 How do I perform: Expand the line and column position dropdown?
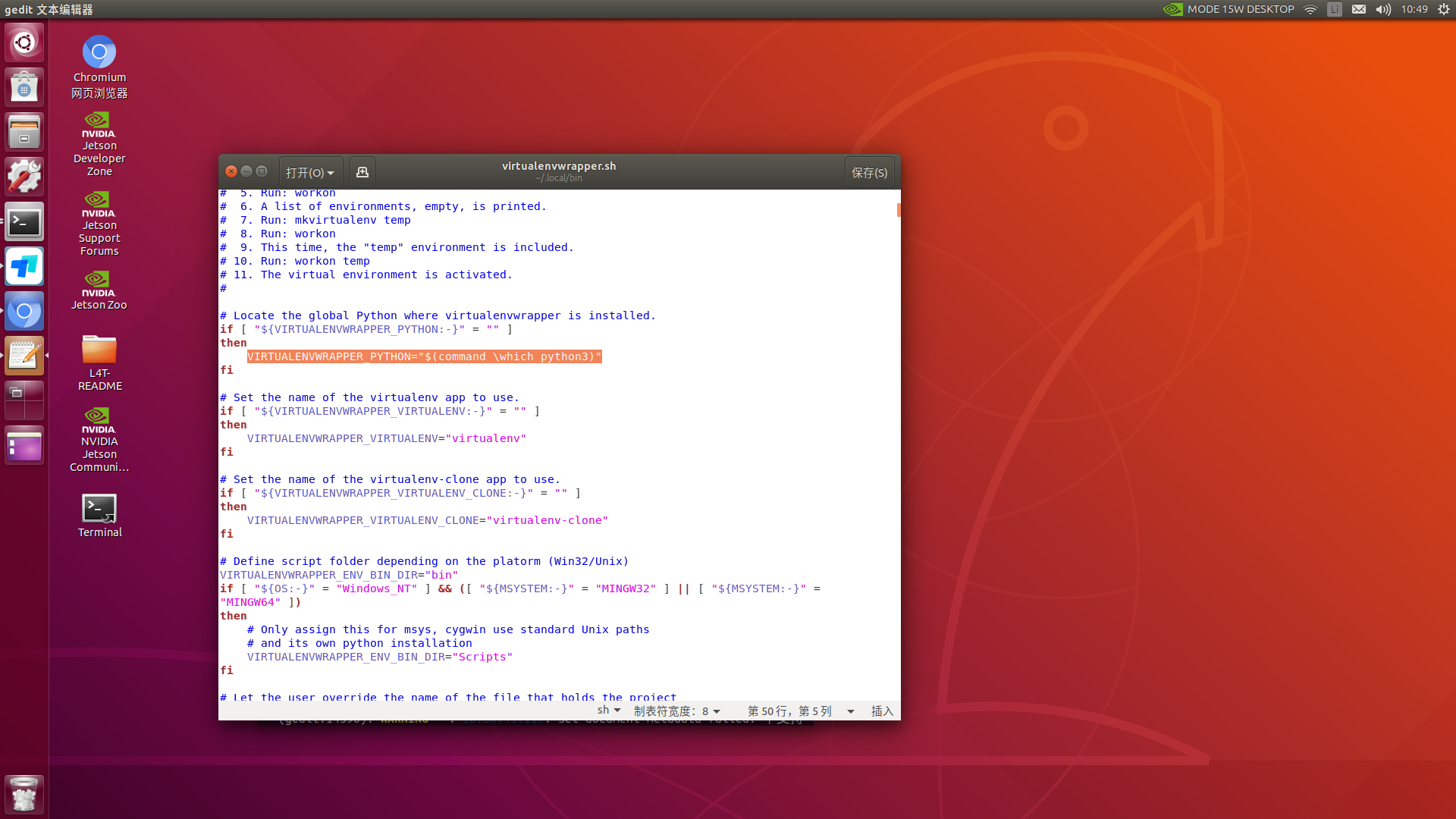(x=800, y=711)
